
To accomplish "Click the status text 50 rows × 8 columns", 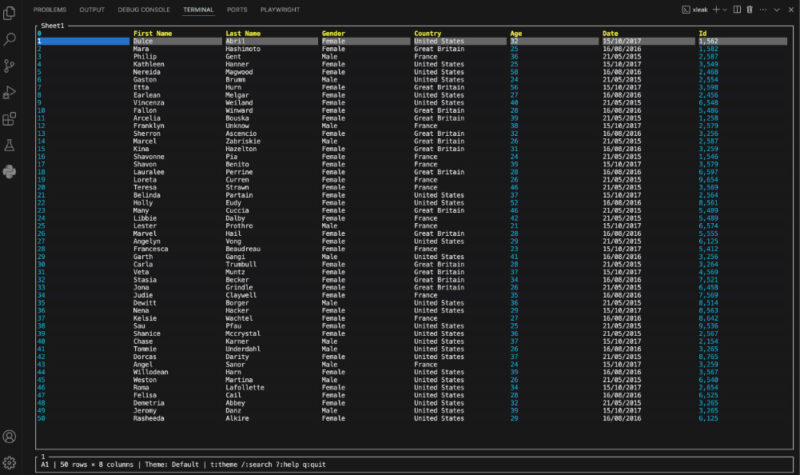I will tap(96, 465).
